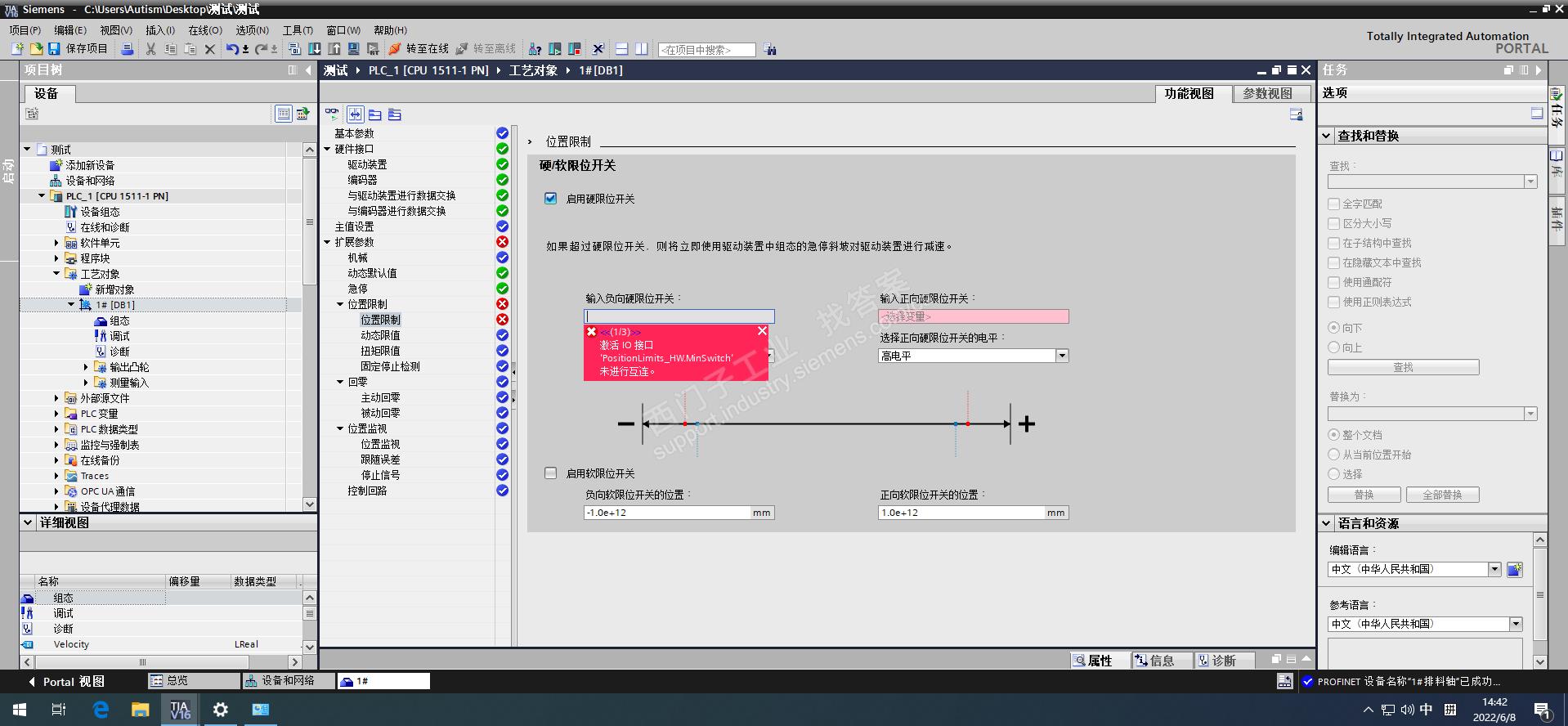The image size is (1568, 726).
Task: Open File Explorer from the taskbar
Action: click(141, 710)
